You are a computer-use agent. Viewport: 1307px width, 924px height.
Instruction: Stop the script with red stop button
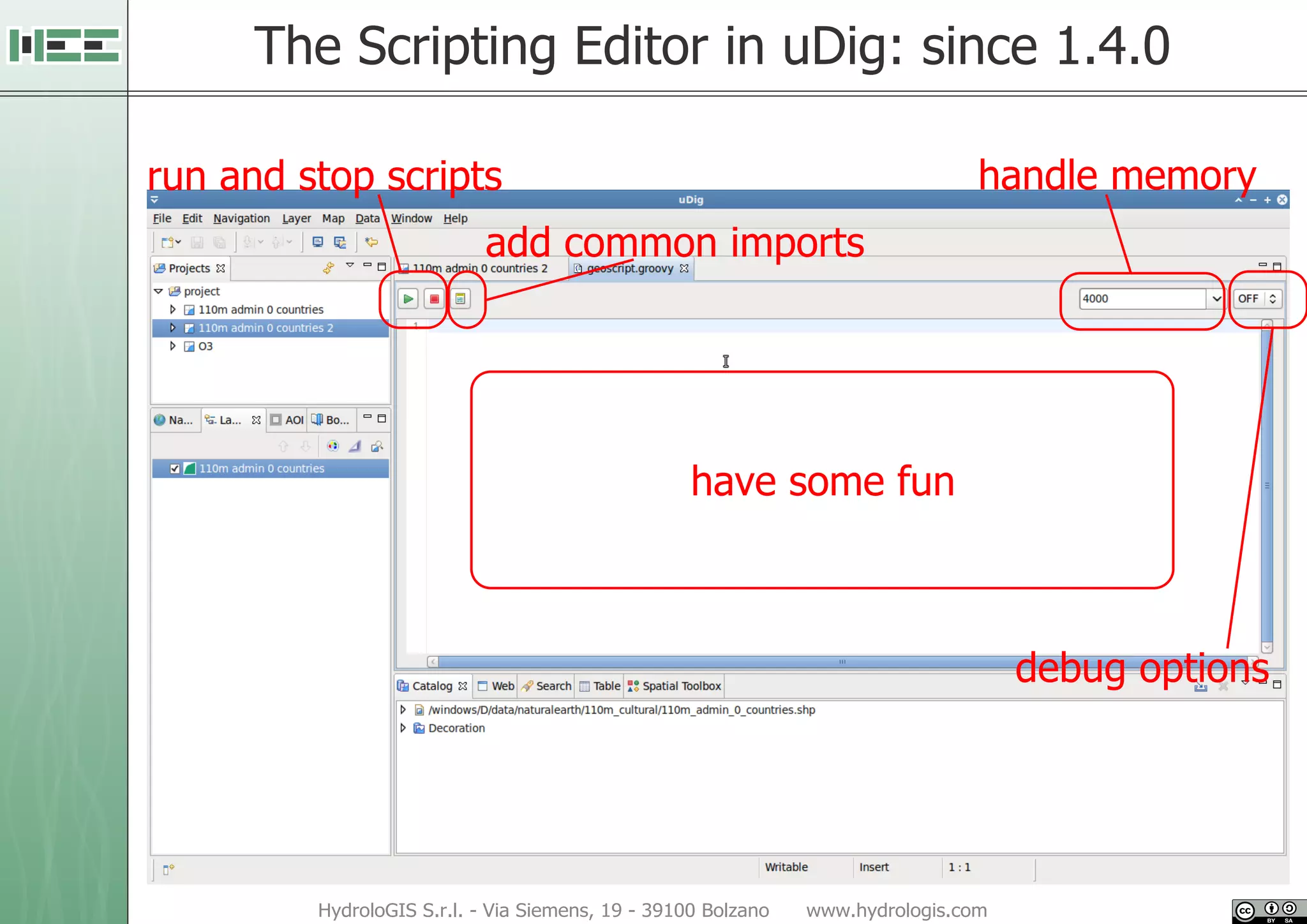click(x=435, y=299)
